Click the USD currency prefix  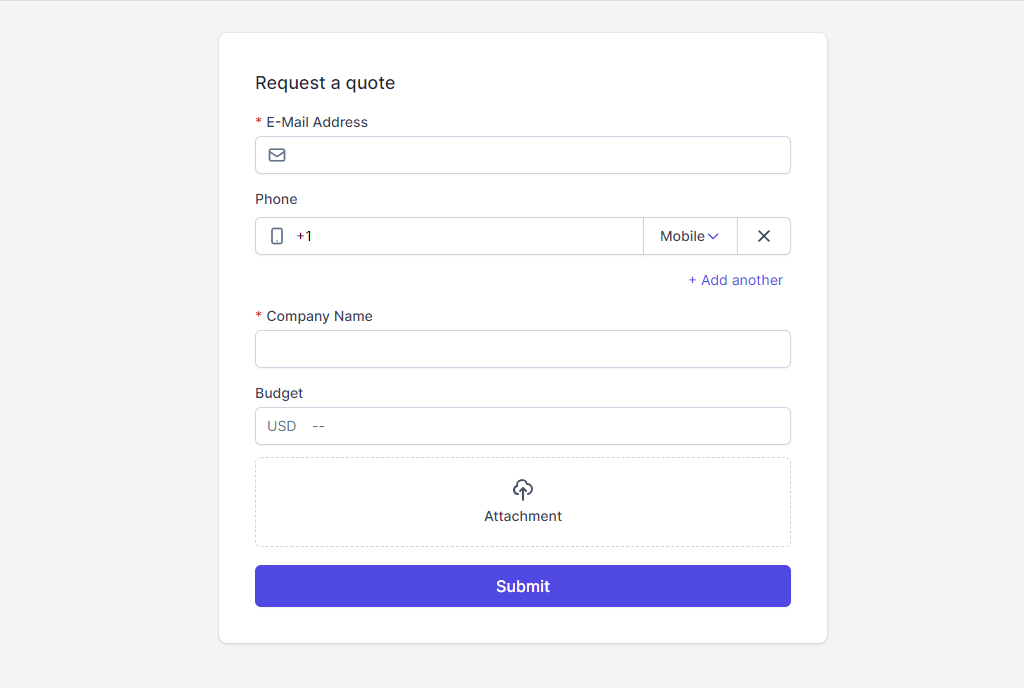[282, 426]
